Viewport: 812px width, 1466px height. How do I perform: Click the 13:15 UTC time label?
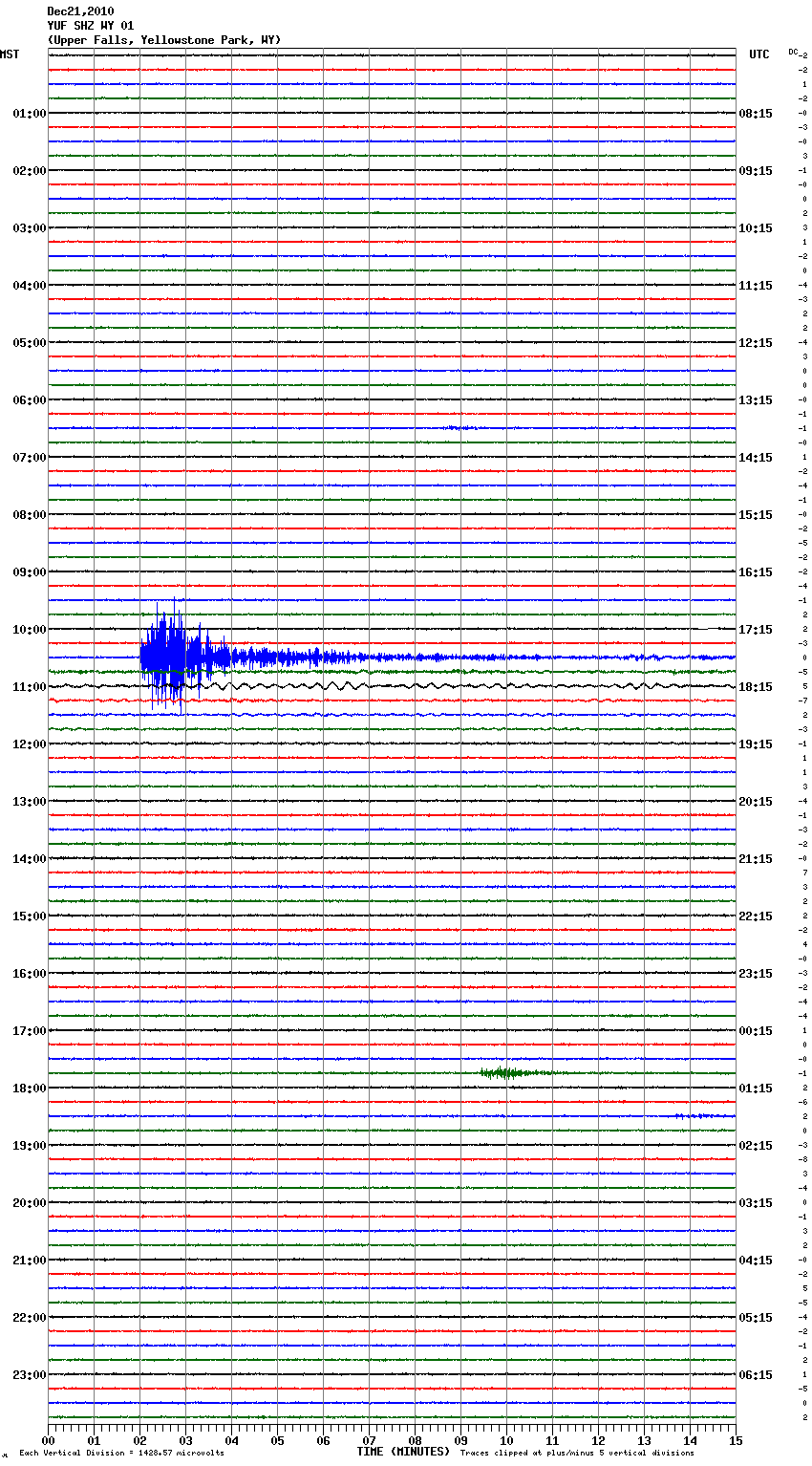(x=756, y=400)
